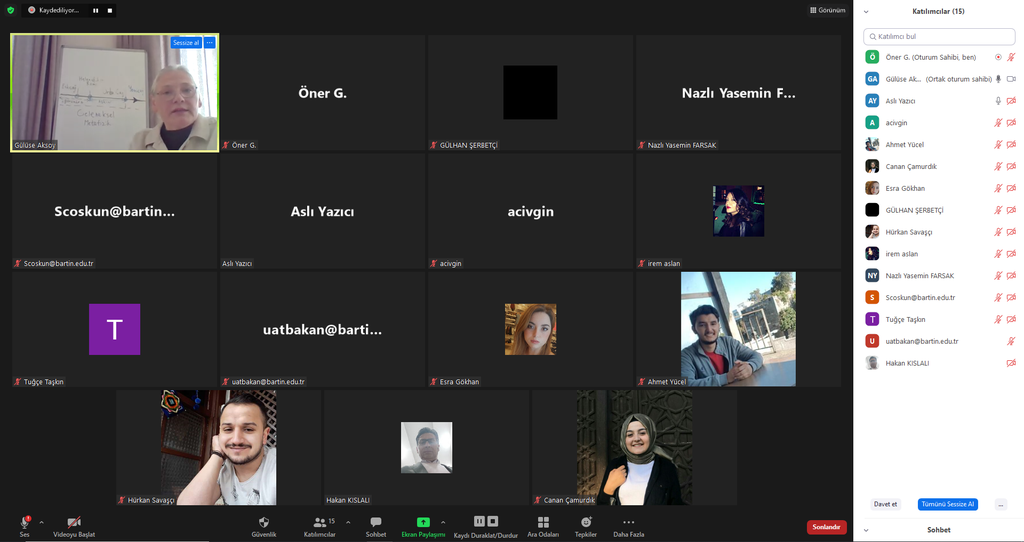Image resolution: width=1024 pixels, height=542 pixels.
Task: Click Davet et invite button
Action: click(886, 504)
